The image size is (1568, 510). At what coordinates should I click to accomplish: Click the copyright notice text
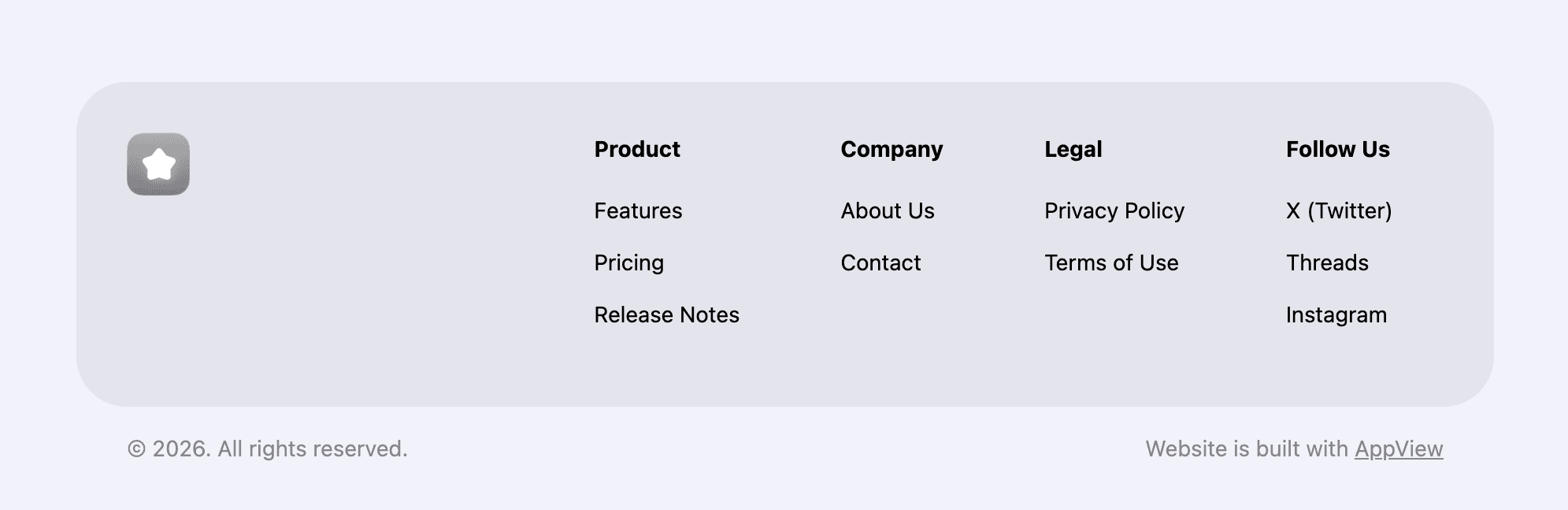269,449
